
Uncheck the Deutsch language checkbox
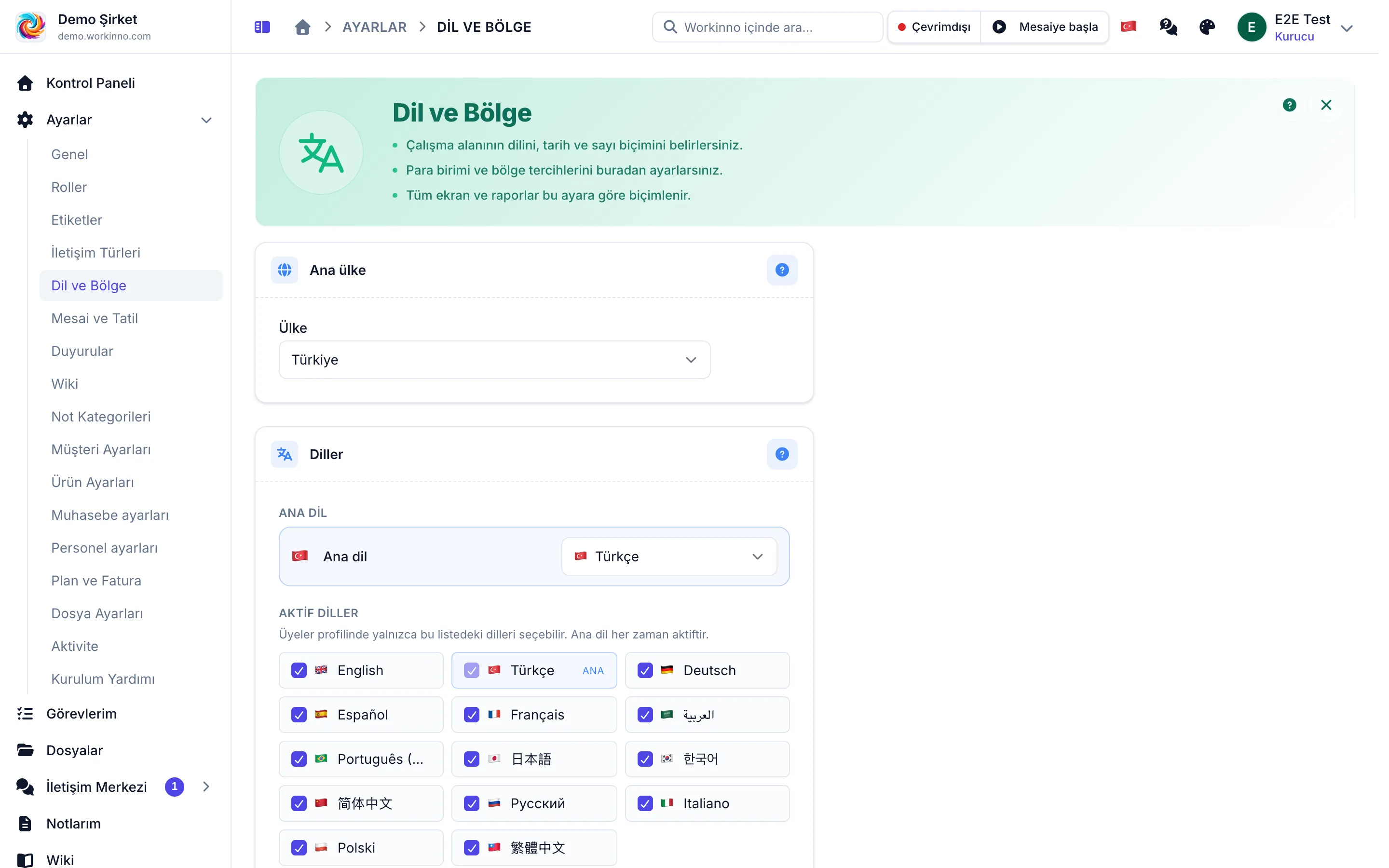(645, 670)
